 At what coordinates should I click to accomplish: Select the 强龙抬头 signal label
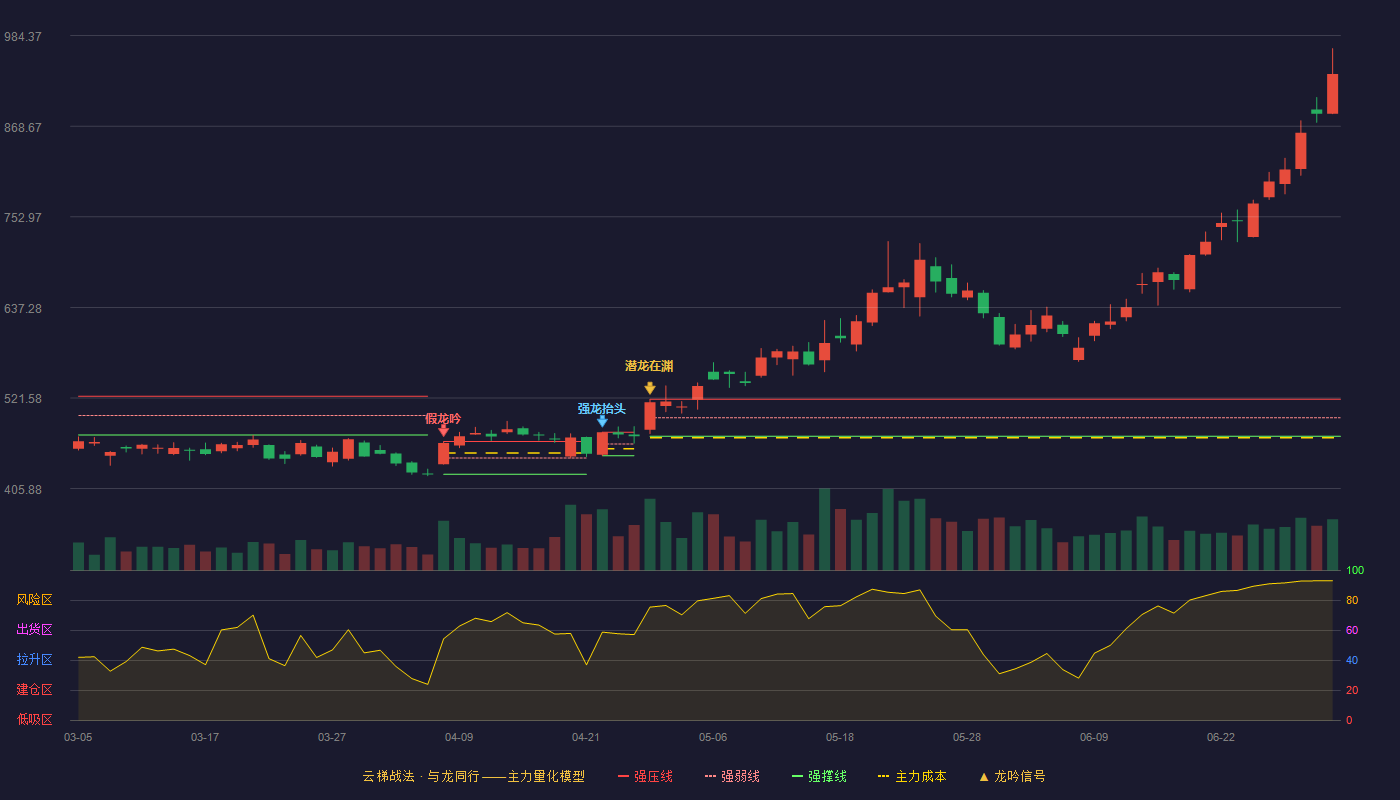[x=602, y=408]
